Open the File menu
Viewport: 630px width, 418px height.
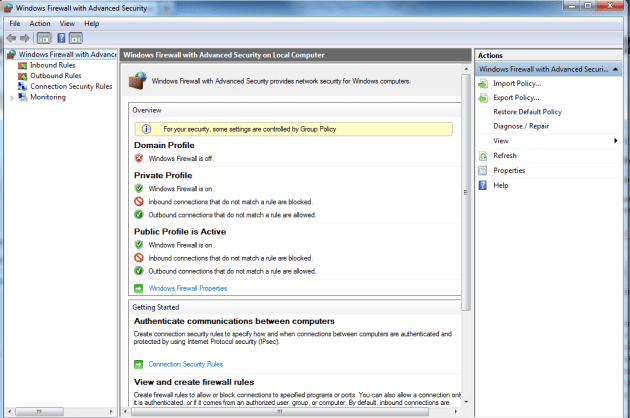[x=15, y=24]
